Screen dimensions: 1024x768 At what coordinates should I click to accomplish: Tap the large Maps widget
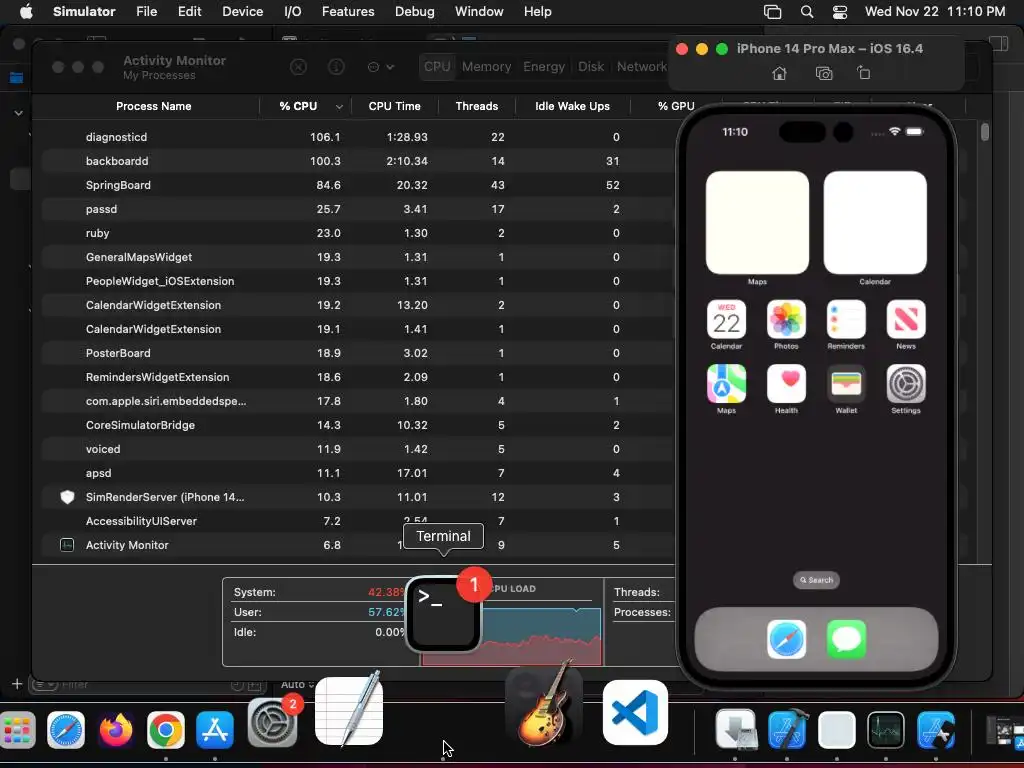[758, 223]
